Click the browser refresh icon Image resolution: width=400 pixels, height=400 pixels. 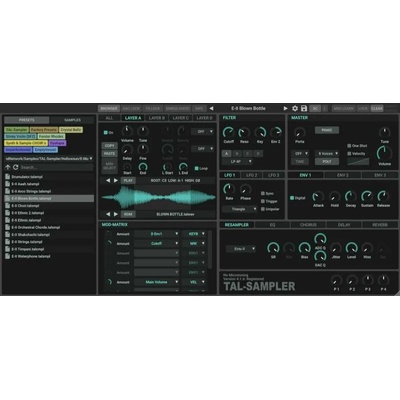[15, 167]
